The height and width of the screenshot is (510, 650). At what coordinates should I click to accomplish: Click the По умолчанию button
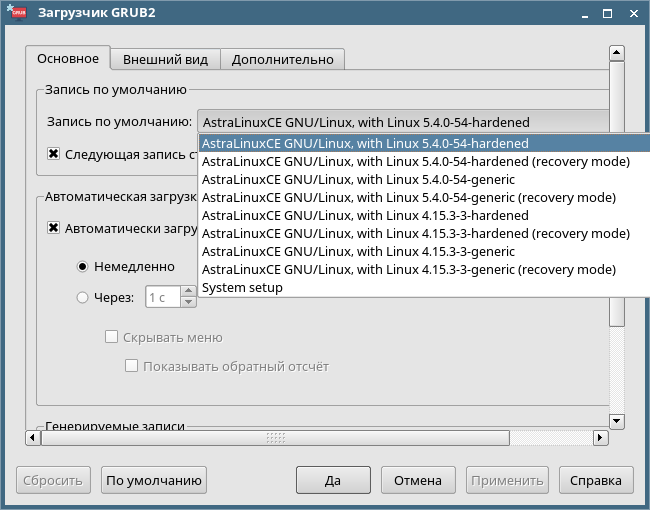[154, 480]
